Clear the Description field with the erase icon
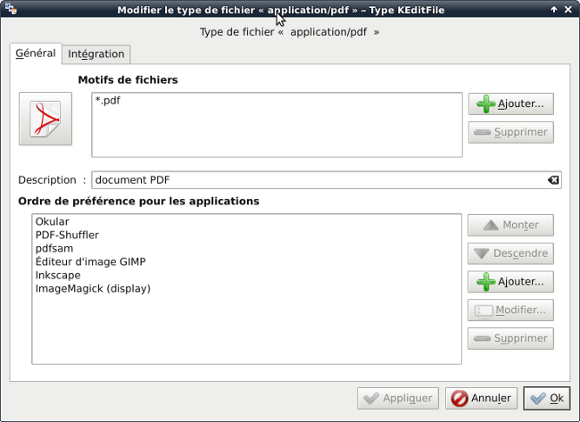The width and height of the screenshot is (580, 422). coord(553,180)
